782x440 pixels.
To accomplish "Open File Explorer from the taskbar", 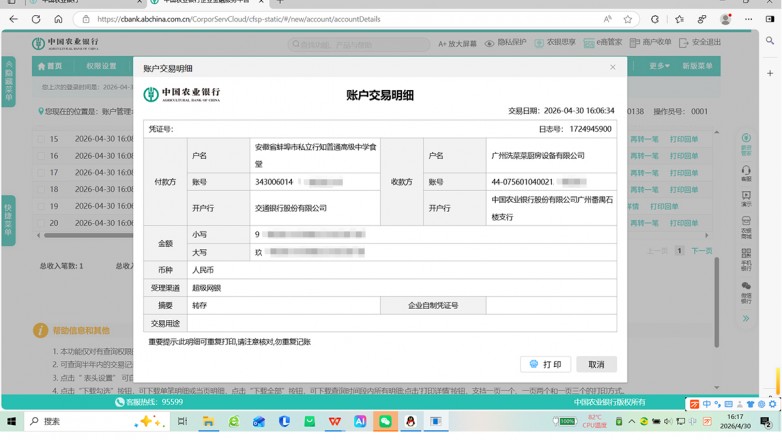I will [x=208, y=422].
